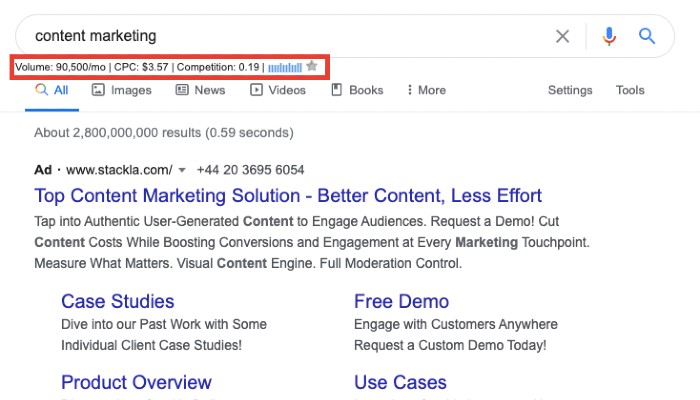Open the Tools filter options
700x400 pixels.
click(630, 90)
